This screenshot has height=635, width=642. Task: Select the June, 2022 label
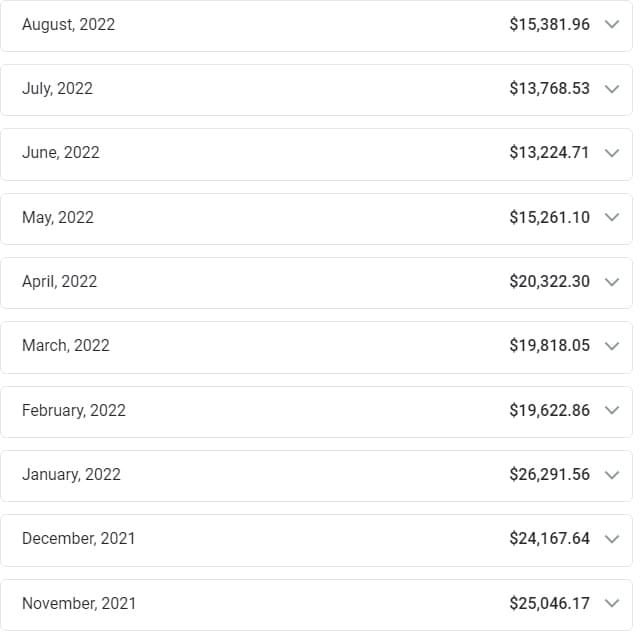[61, 153]
